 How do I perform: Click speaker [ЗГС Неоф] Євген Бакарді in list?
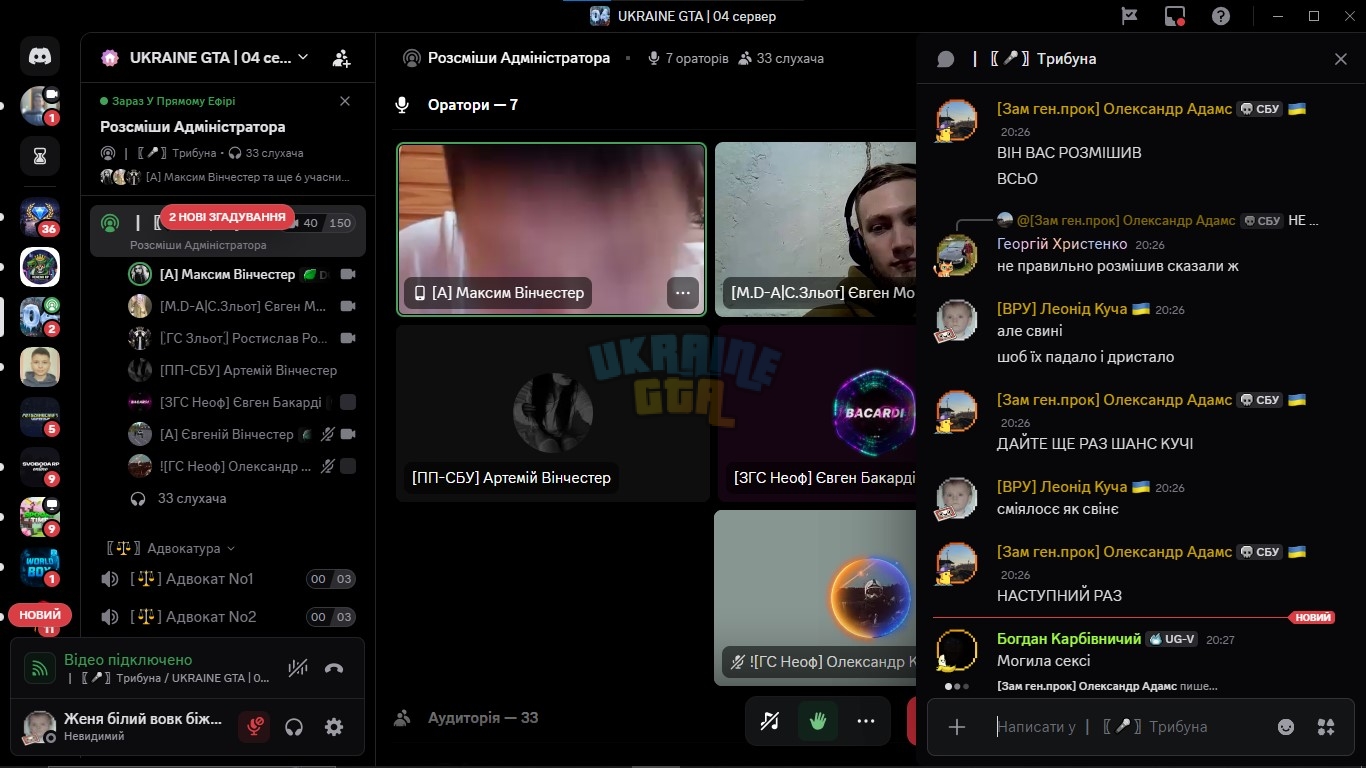point(243,402)
